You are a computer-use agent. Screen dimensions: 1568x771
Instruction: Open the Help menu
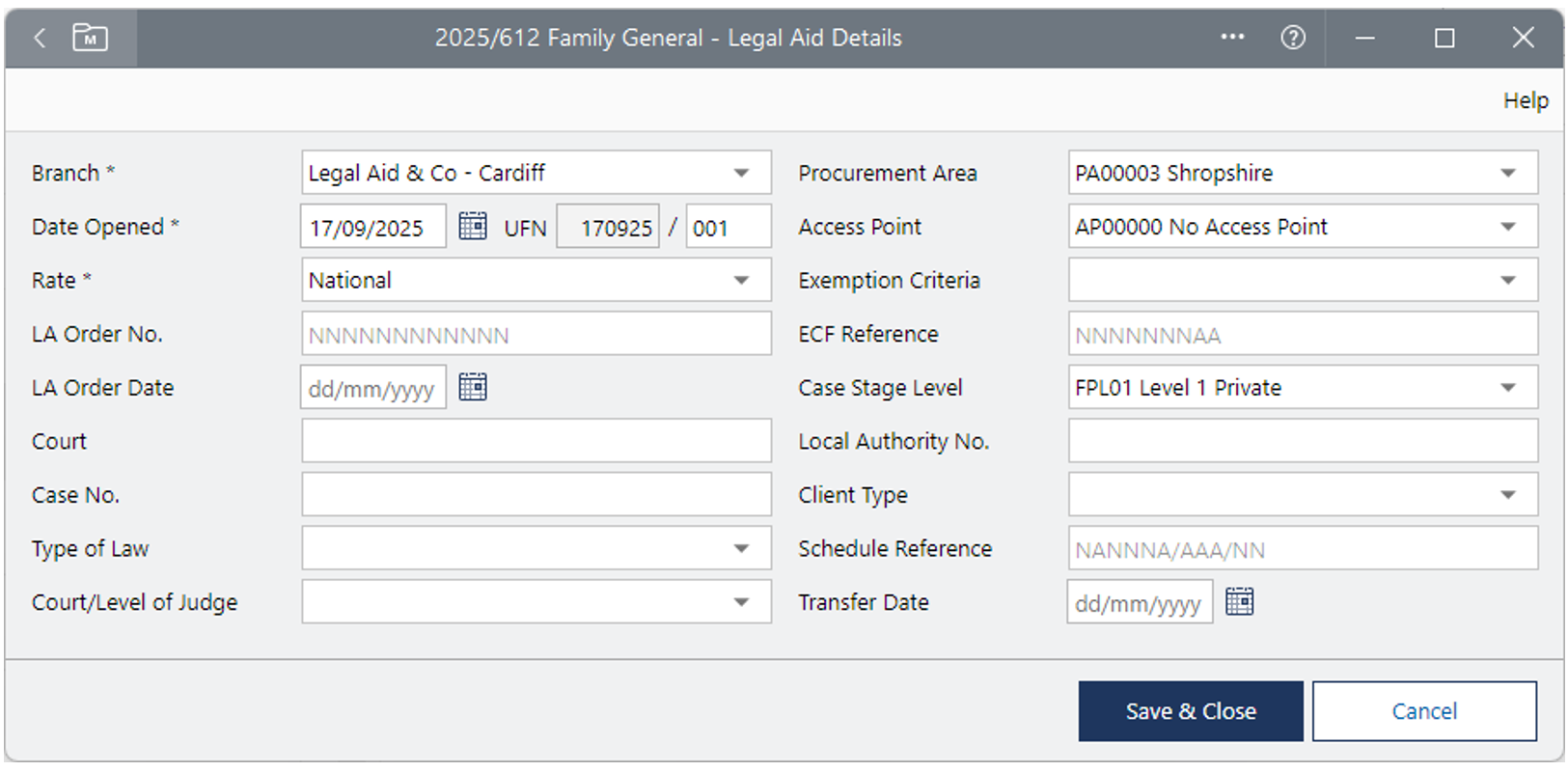(1525, 100)
